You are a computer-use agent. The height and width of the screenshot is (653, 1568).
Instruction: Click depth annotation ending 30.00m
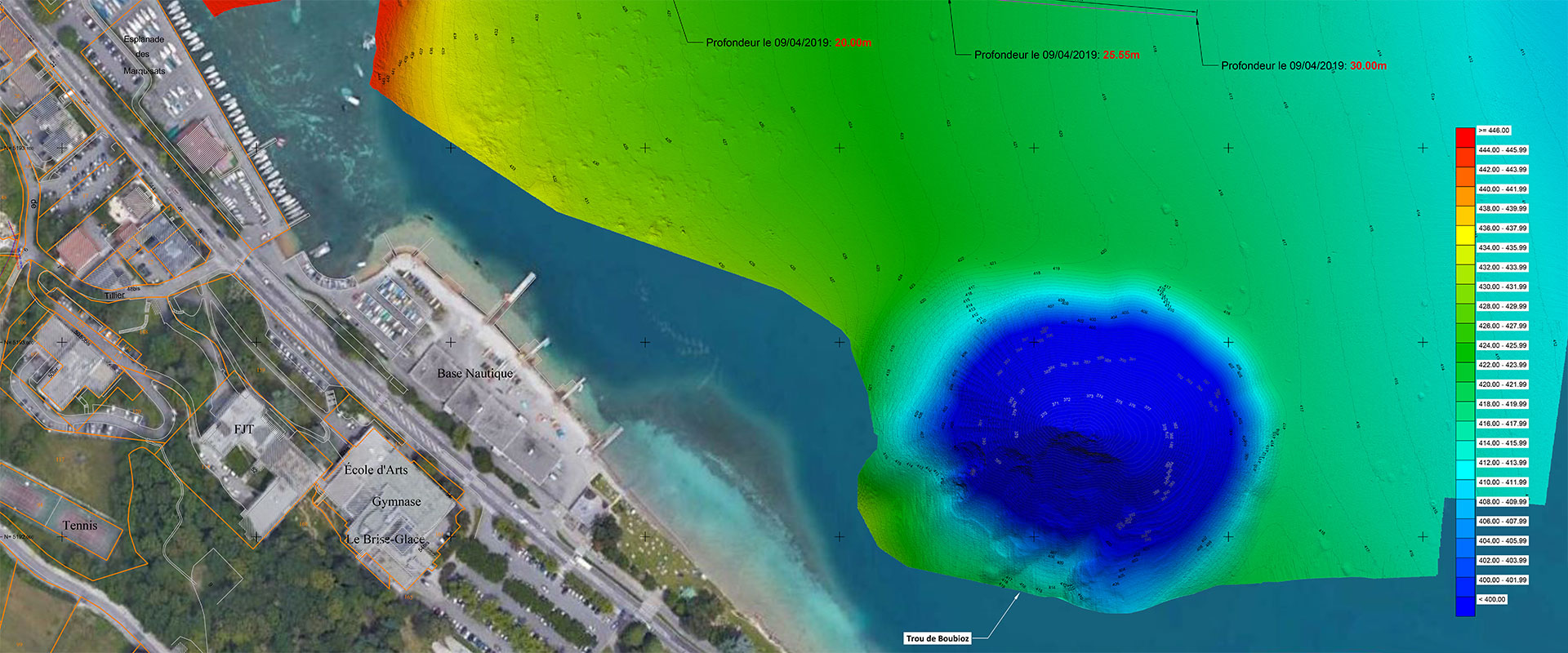click(1303, 65)
